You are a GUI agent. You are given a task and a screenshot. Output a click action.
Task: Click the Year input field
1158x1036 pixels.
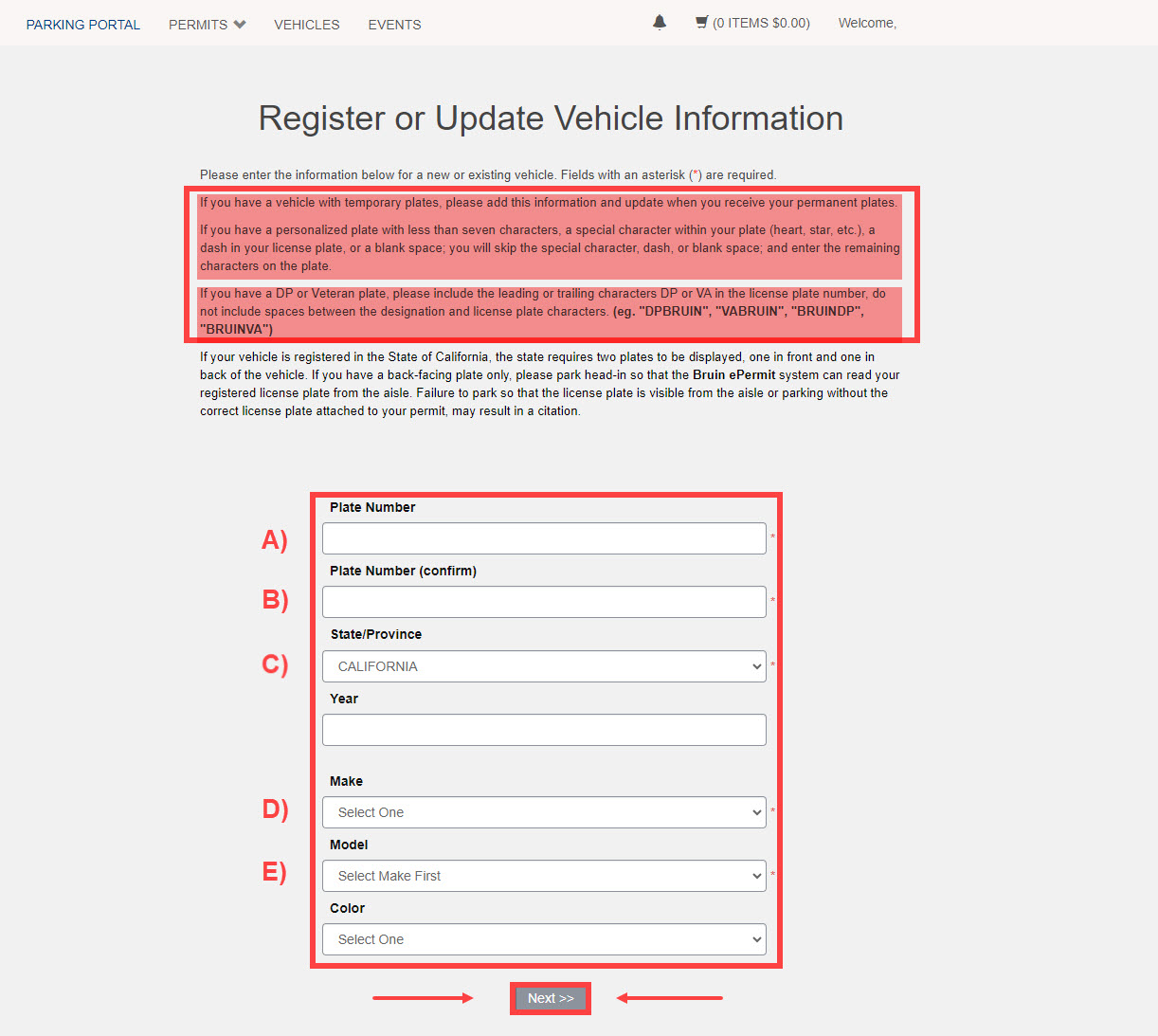544,730
